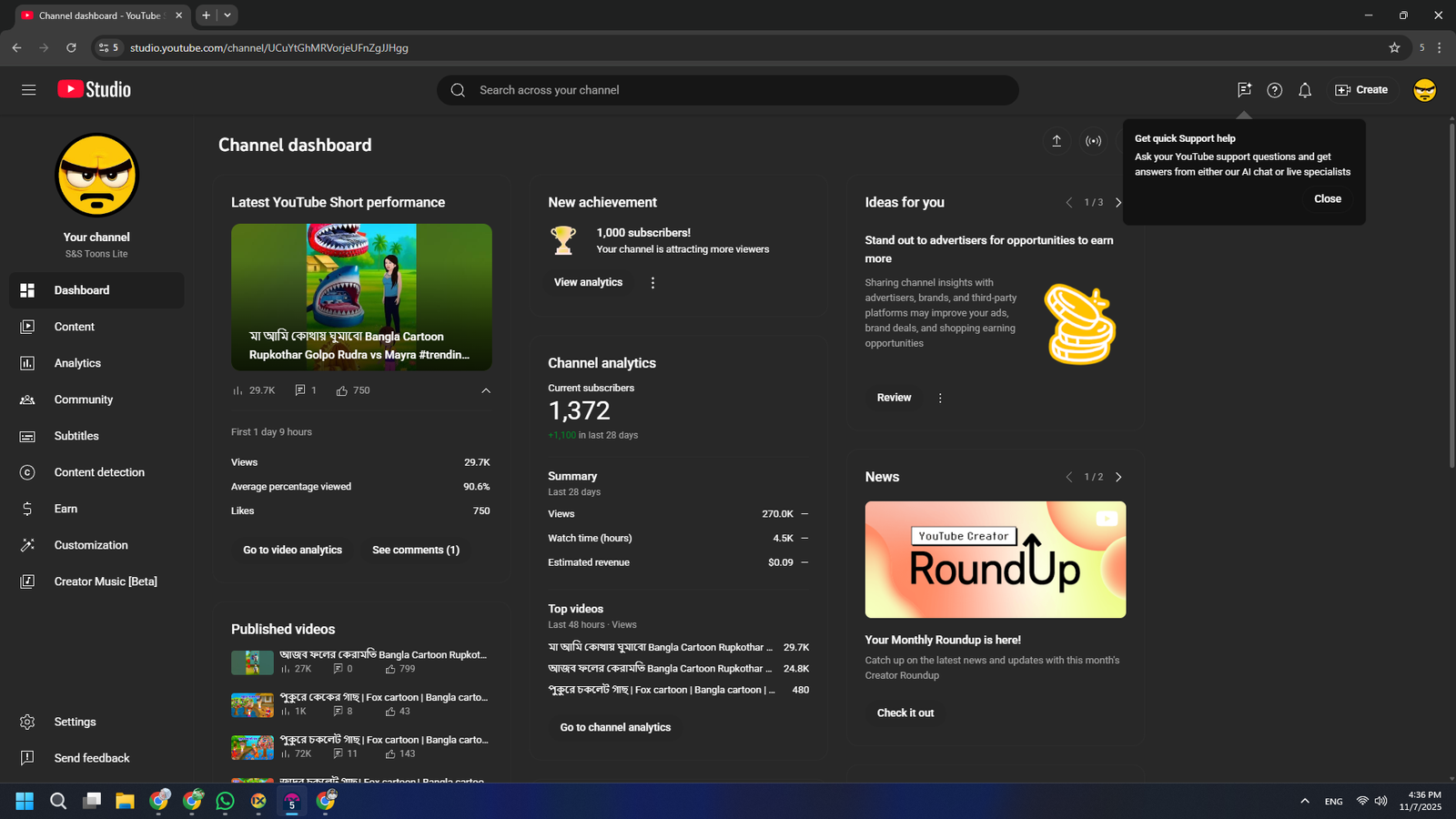Close the quick Support help popup
This screenshot has height=819, width=1456.
tap(1327, 198)
